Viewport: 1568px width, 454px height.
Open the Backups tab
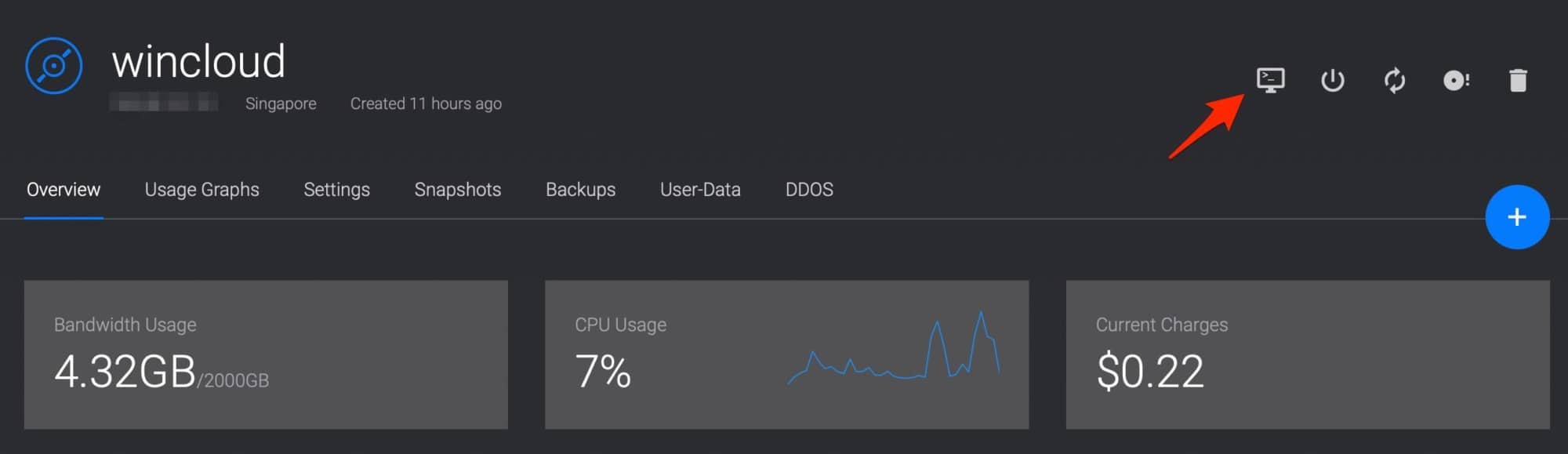coord(580,190)
